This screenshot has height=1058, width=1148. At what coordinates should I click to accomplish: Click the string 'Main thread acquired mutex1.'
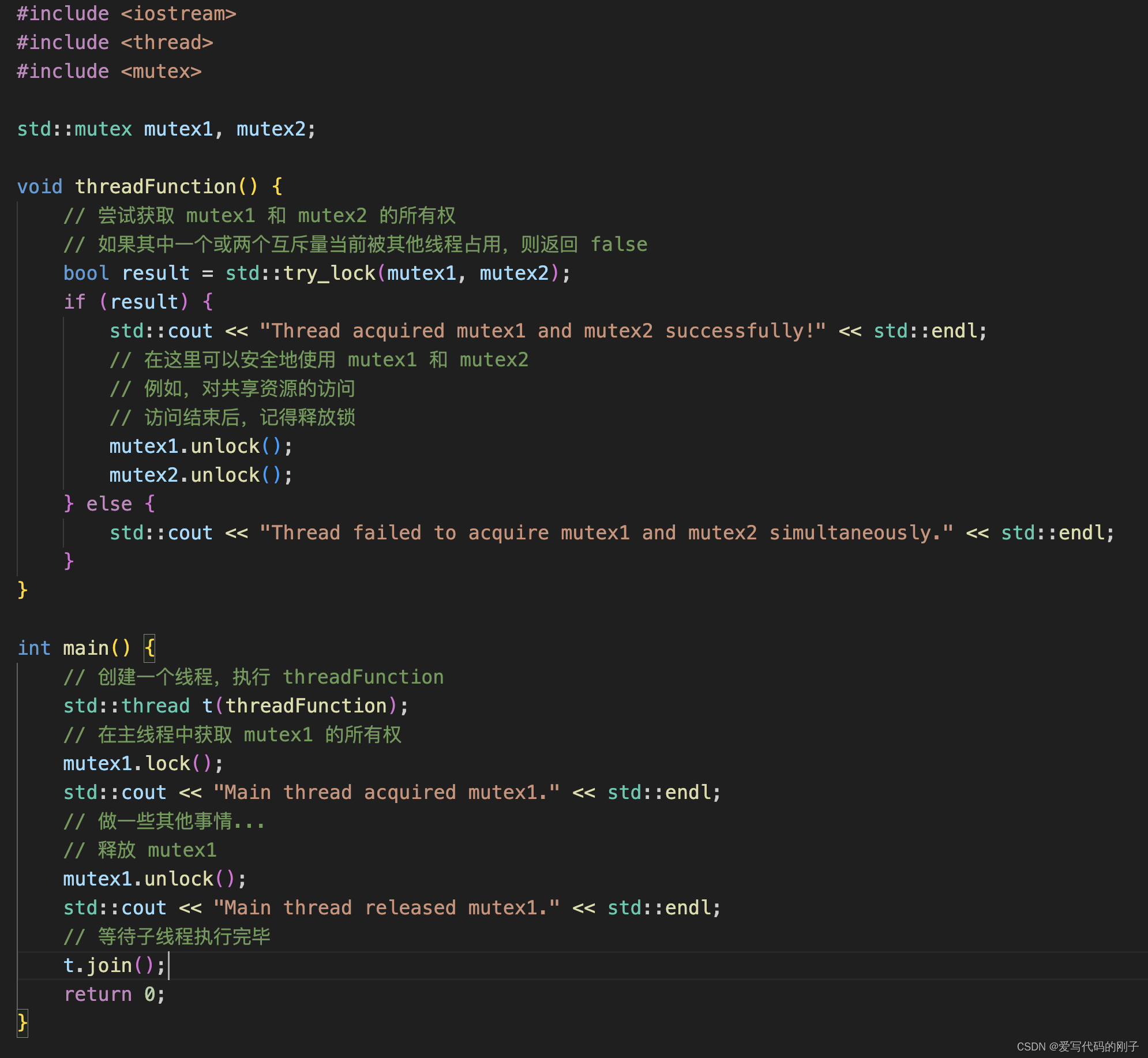387,793
